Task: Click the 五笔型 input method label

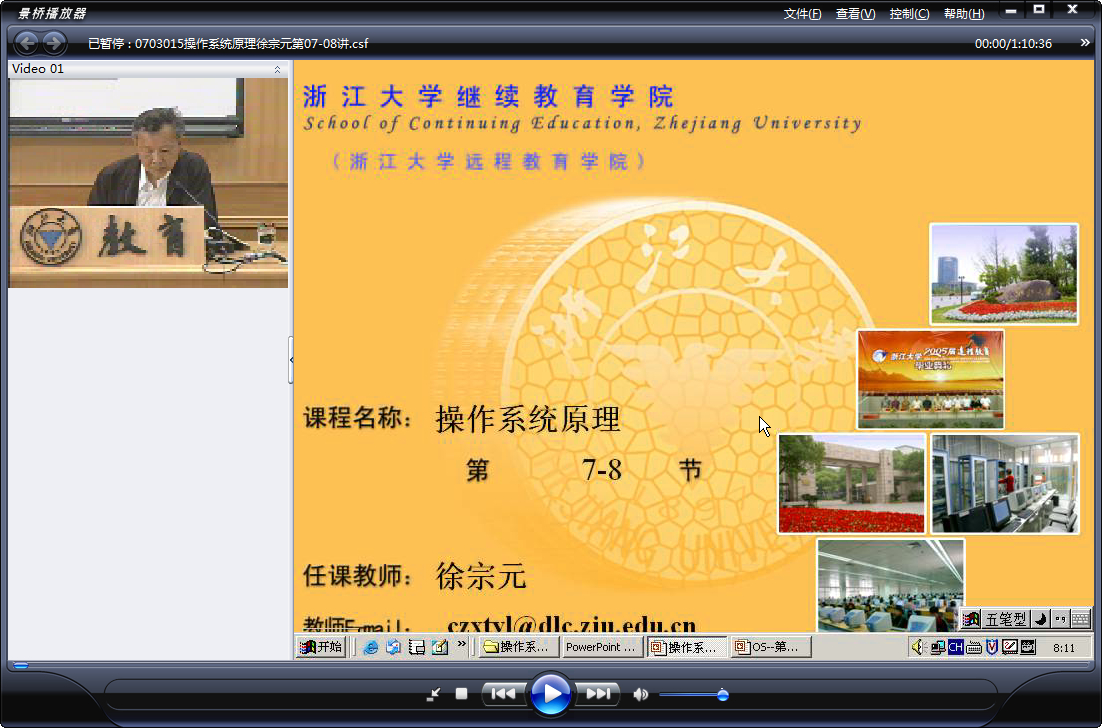Action: point(1006,619)
